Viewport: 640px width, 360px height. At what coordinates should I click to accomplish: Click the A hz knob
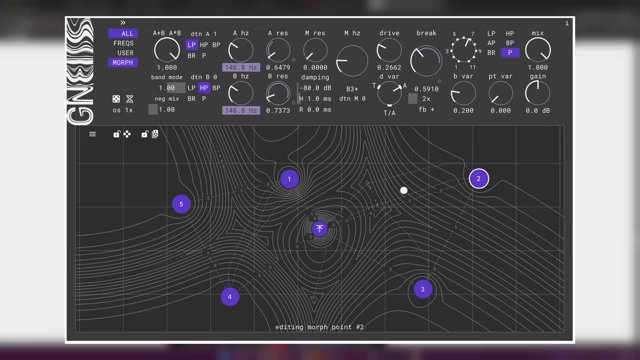(x=240, y=50)
